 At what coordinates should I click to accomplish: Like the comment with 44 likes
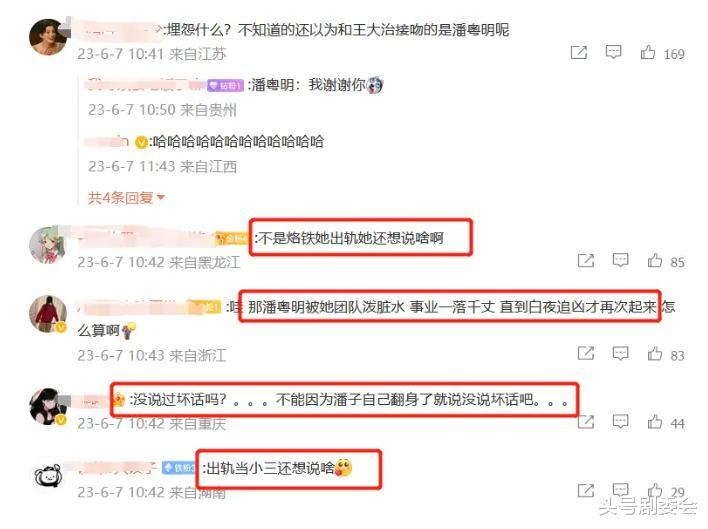(655, 422)
